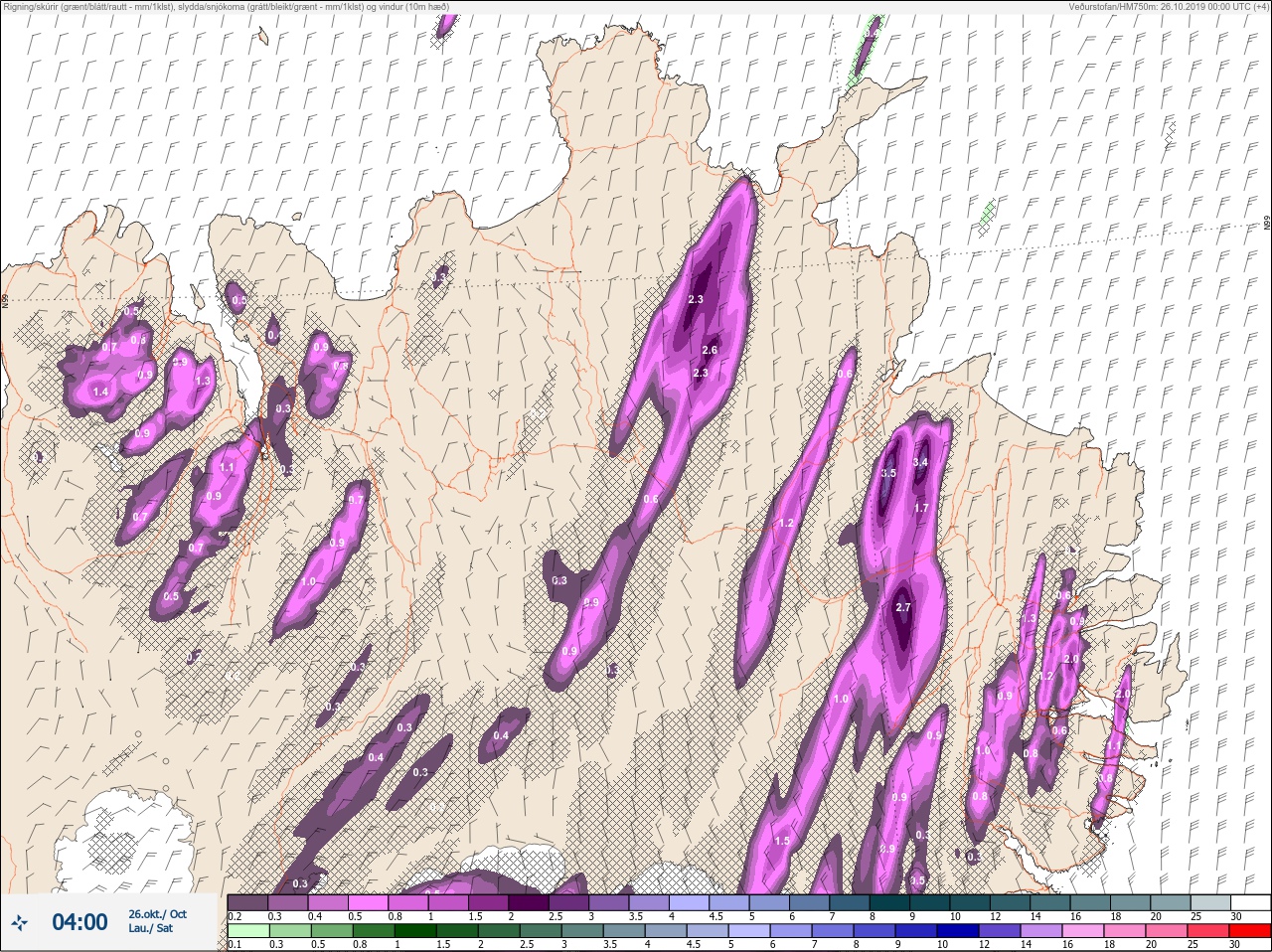Click the '30' label on lower legend
This screenshot has width=1272, height=952.
point(1233,945)
